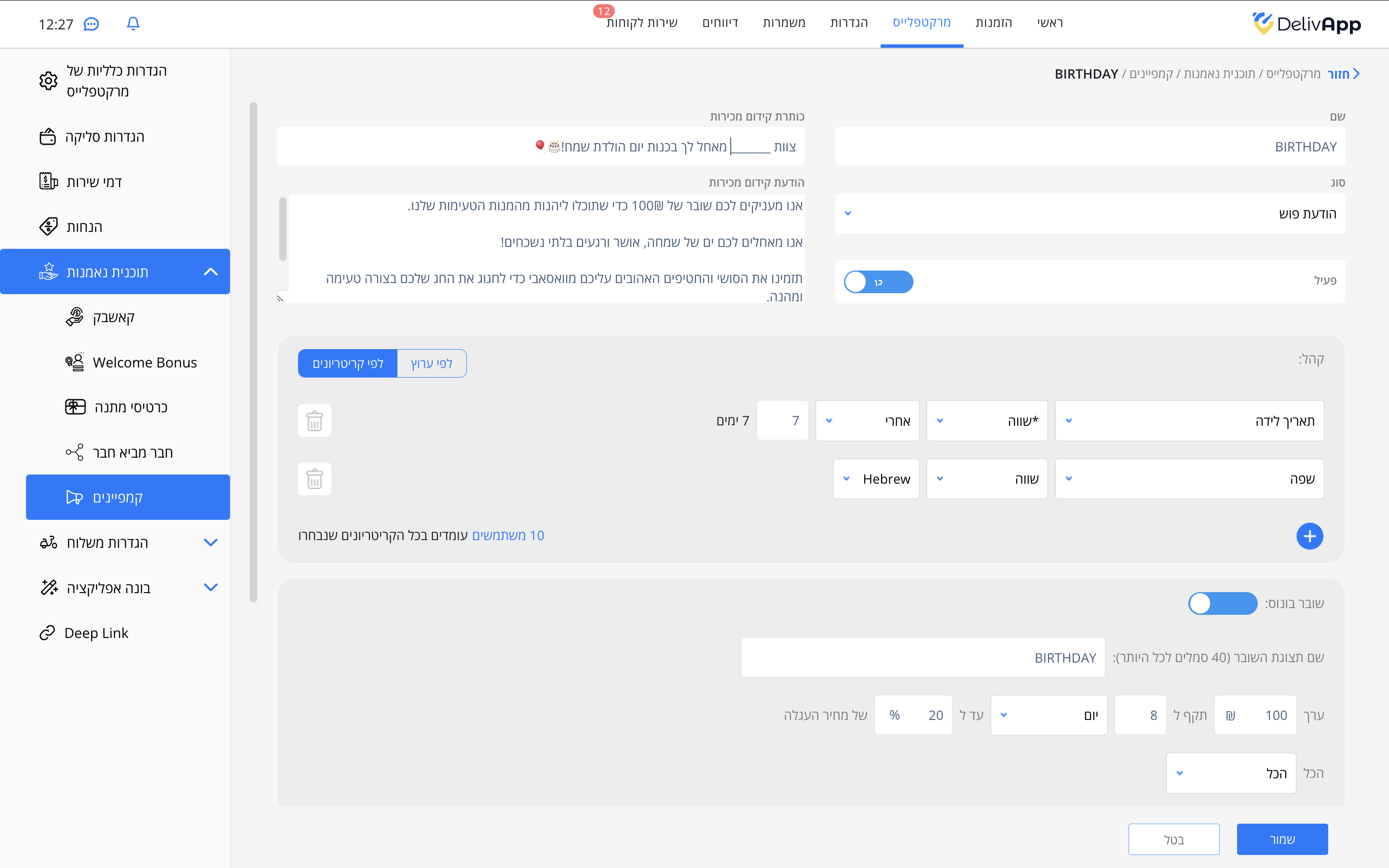Viewport: 1389px width, 868px height.
Task: Delete the birth date criterion row
Action: [x=314, y=421]
